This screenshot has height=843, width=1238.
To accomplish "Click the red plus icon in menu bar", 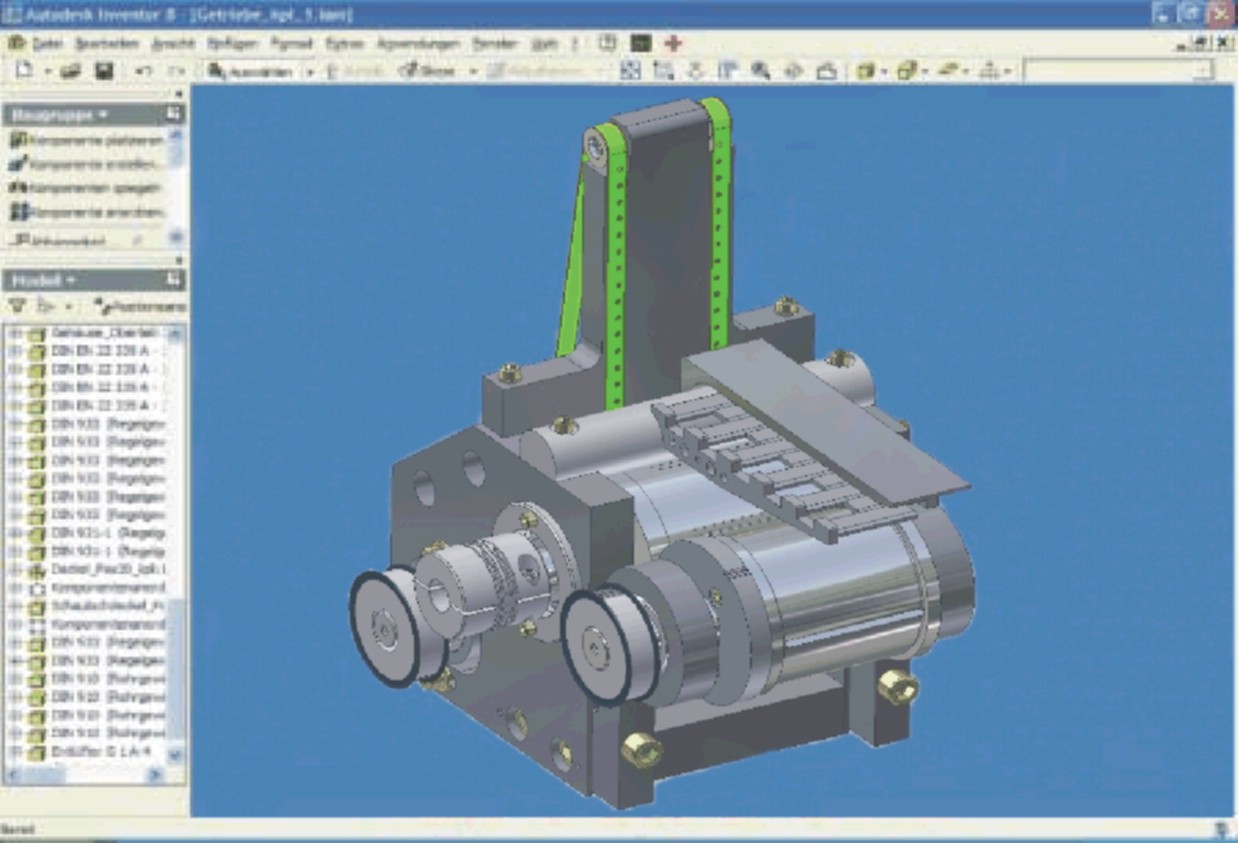I will (x=673, y=44).
